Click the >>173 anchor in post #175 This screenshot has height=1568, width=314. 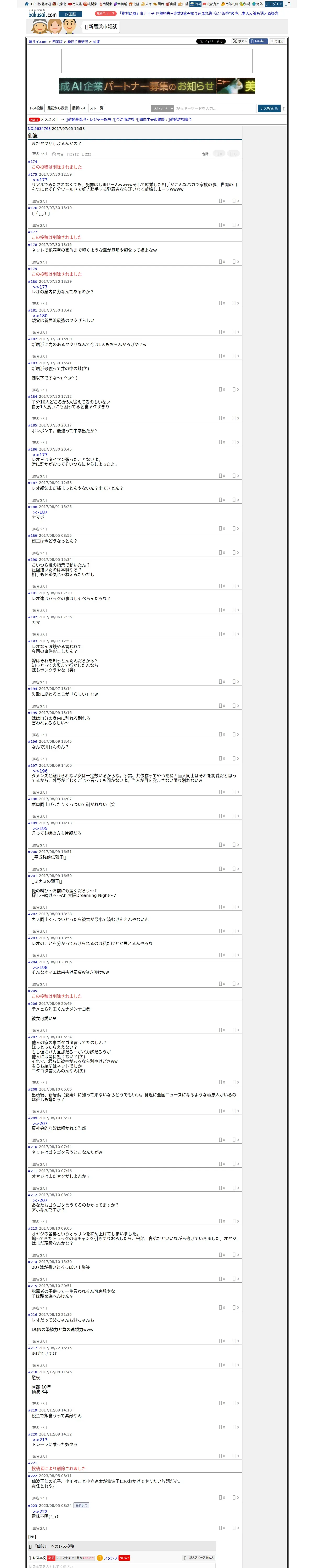point(40,180)
